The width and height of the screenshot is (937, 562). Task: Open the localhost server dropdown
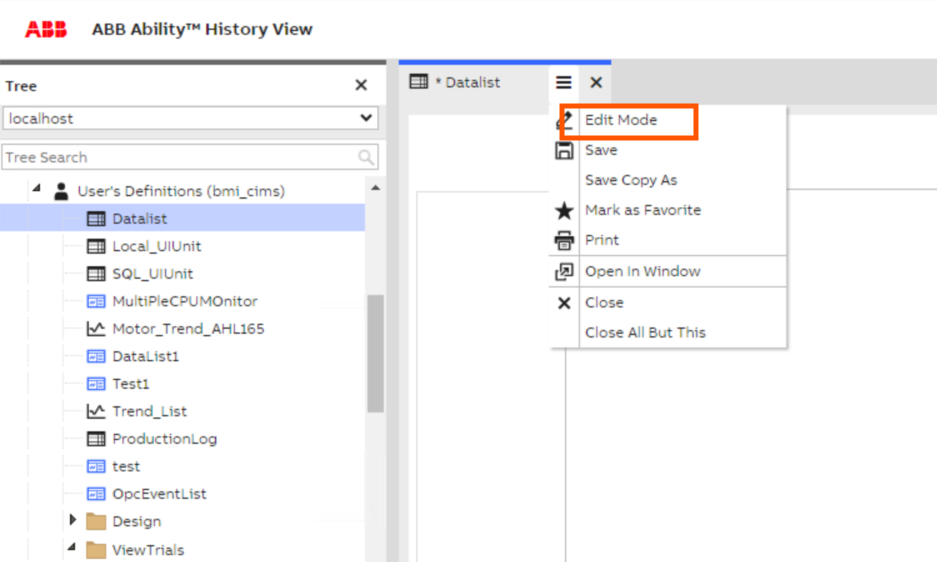click(x=191, y=118)
